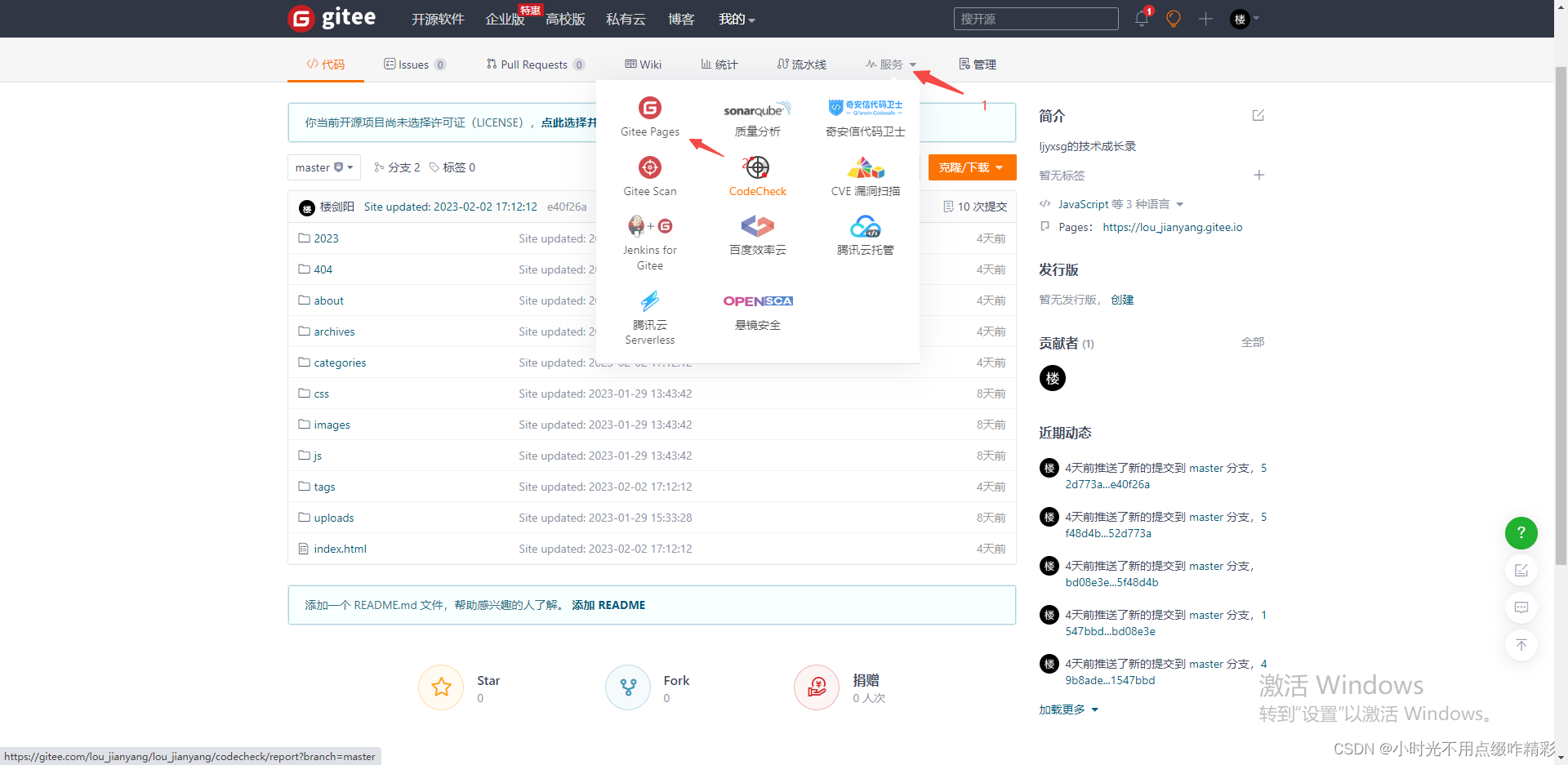Star this repository

[441, 687]
